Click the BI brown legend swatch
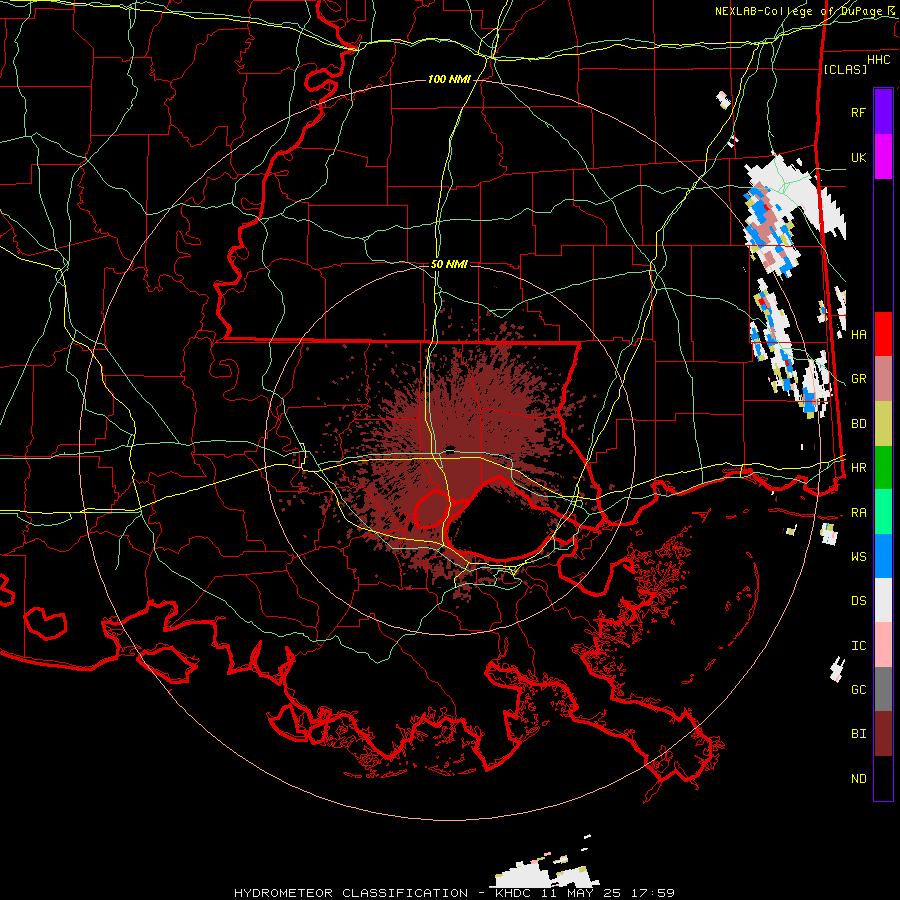 pos(883,734)
